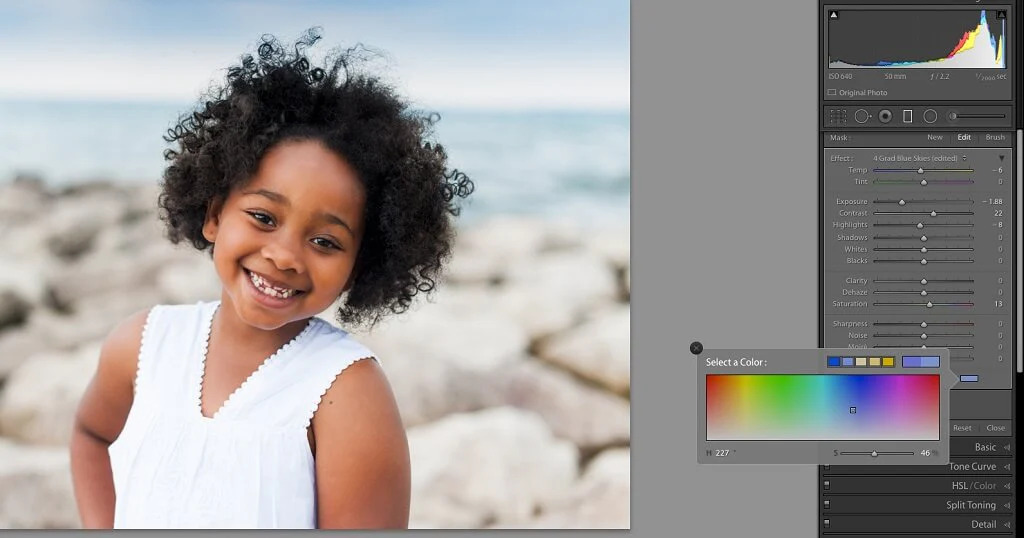Select the Spot Removal tool

coord(862,116)
